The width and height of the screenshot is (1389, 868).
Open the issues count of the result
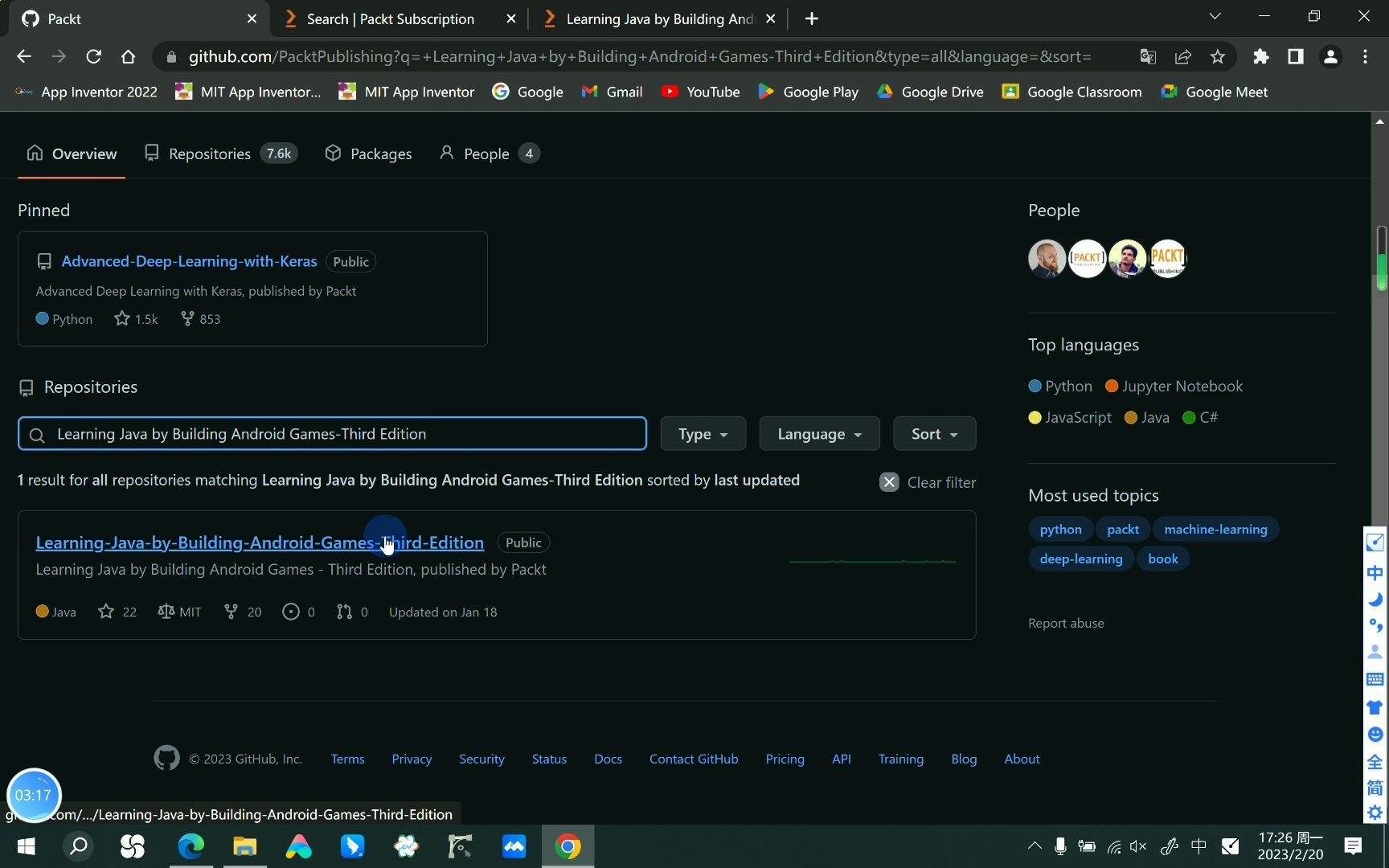click(298, 612)
